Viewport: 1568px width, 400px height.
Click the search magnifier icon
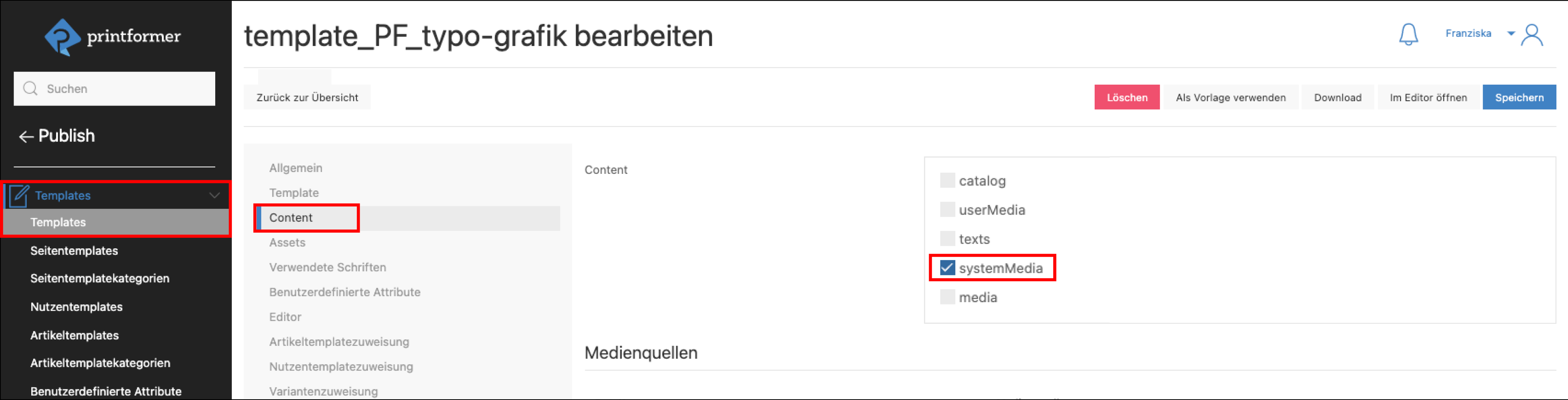pyautogui.click(x=30, y=89)
